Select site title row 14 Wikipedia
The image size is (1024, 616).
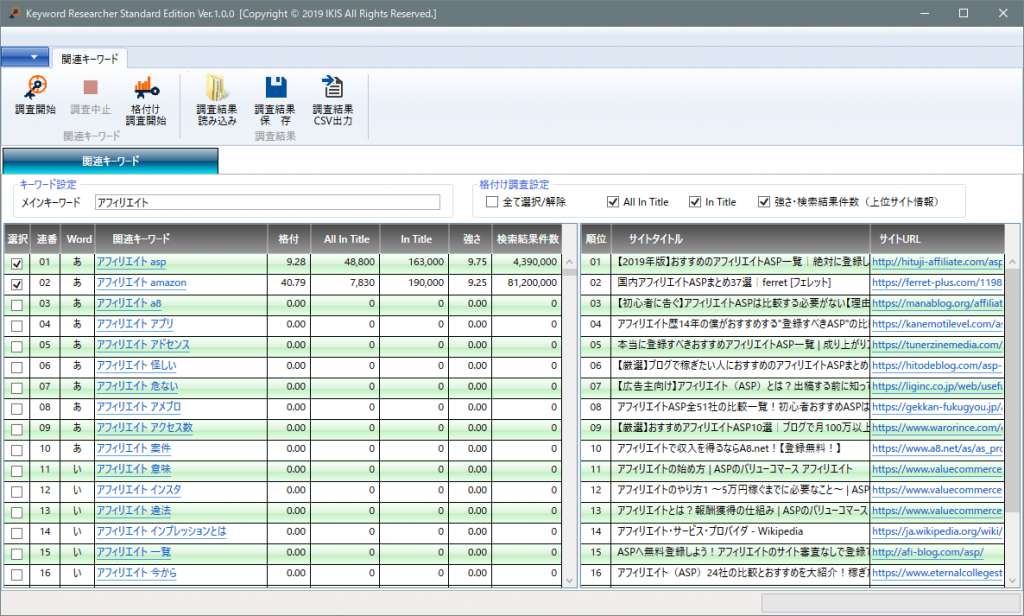741,532
